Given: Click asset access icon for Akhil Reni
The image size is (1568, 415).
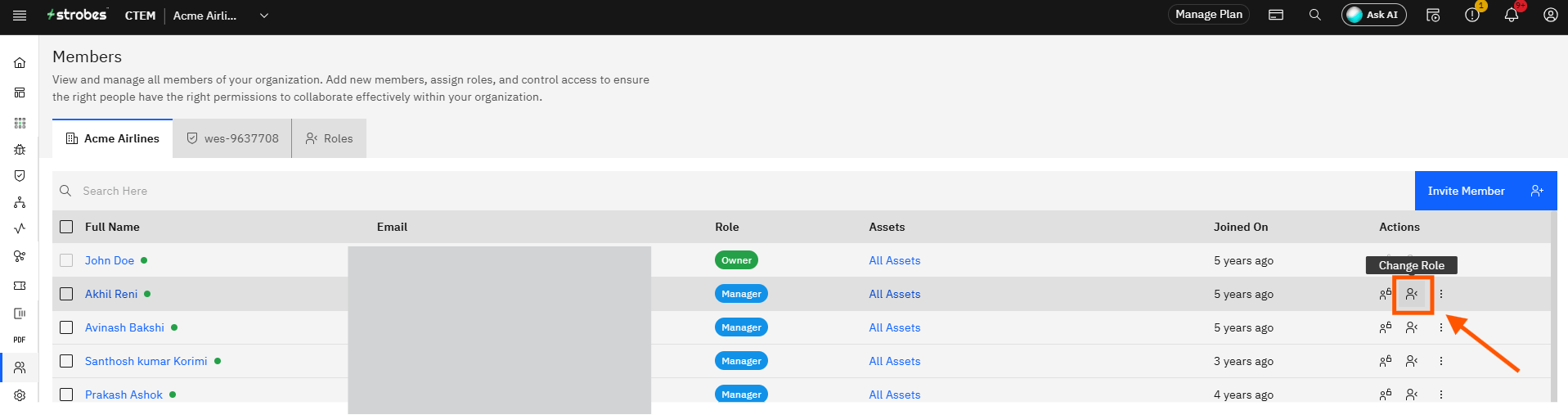Looking at the screenshot, I should (x=1386, y=294).
